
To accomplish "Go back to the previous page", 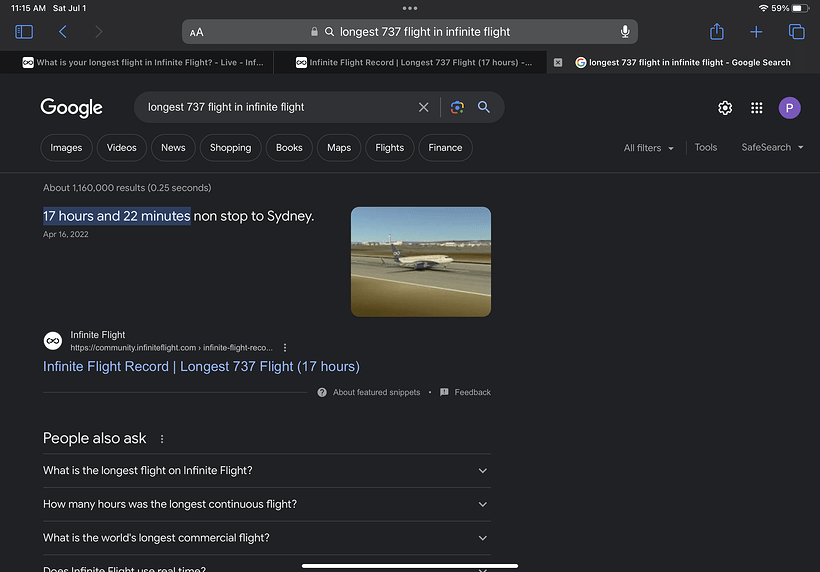I will click(63, 32).
